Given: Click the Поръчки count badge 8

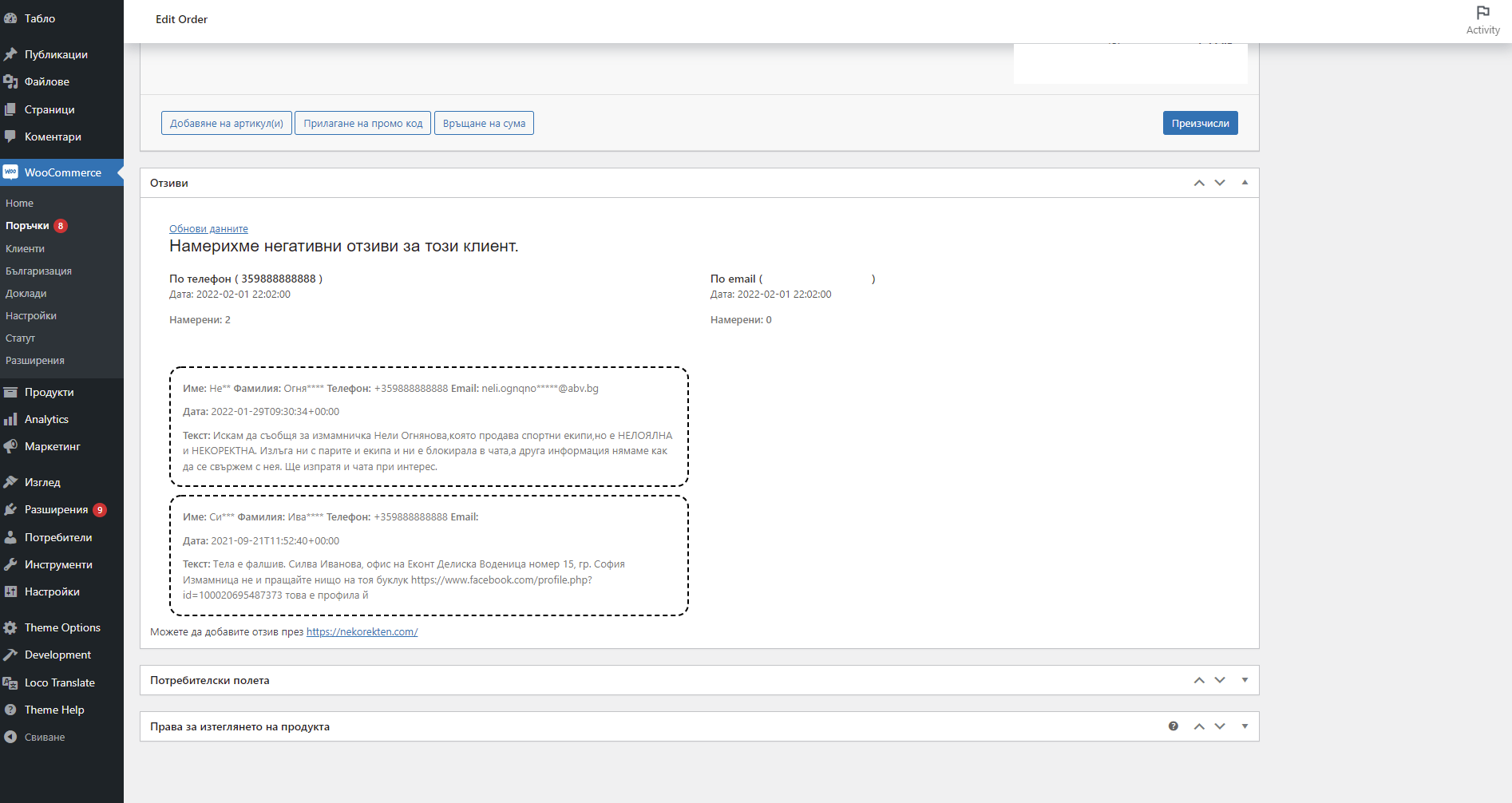Looking at the screenshot, I should pos(61,226).
